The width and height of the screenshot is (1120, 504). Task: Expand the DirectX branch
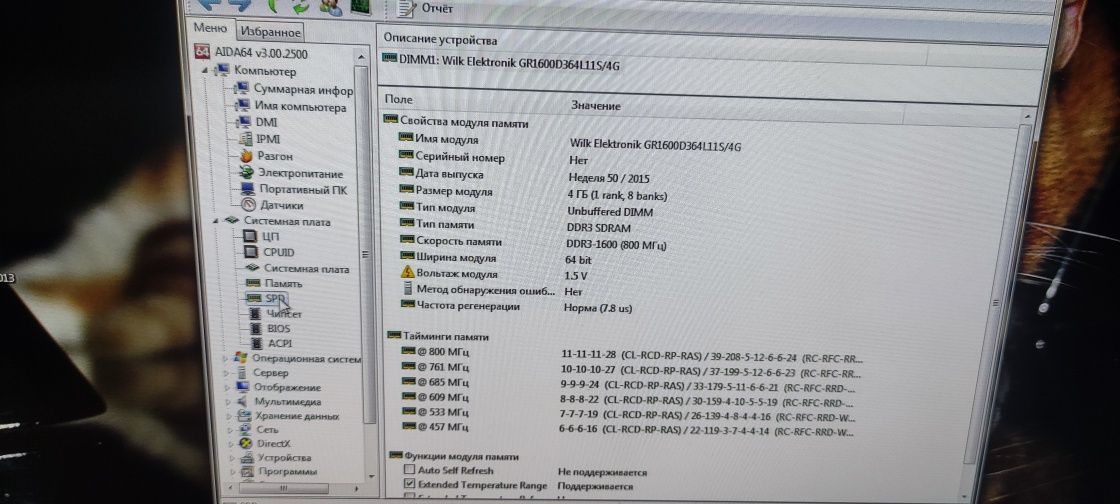tap(231, 443)
